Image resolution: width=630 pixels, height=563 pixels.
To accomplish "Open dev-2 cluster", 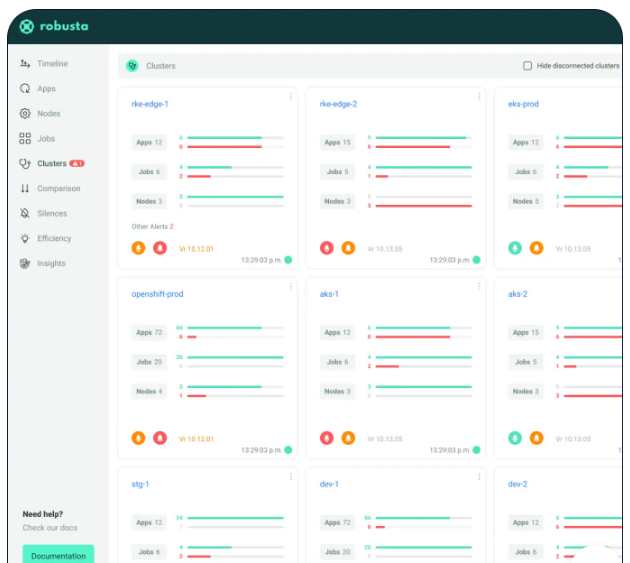I will pyautogui.click(x=518, y=484).
